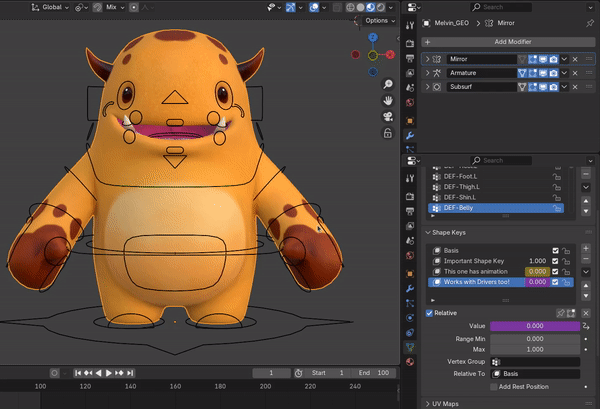The image size is (600, 409).
Task: Open Object Constraints tab in lower panel
Action: pos(410,332)
